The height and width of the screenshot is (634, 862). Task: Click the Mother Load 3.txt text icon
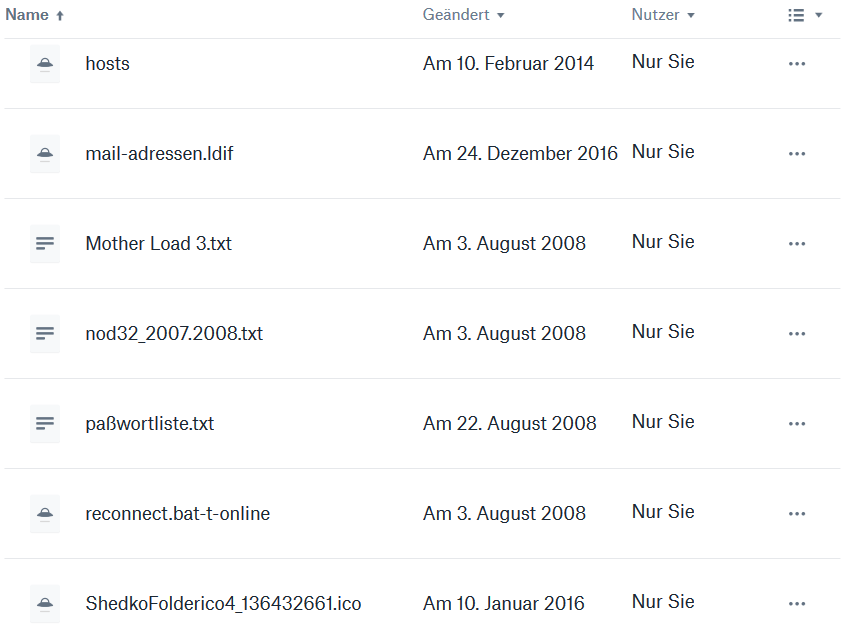coord(45,244)
